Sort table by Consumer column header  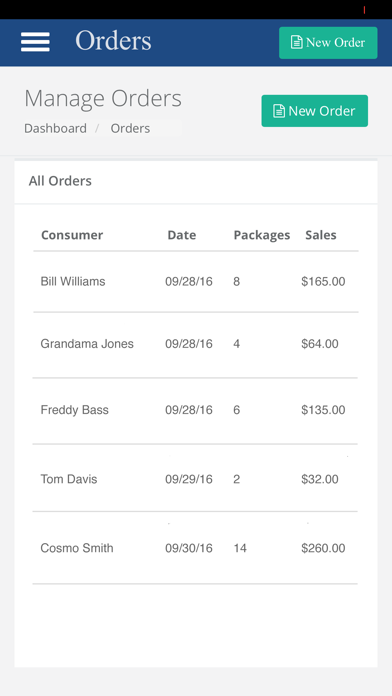coord(72,235)
